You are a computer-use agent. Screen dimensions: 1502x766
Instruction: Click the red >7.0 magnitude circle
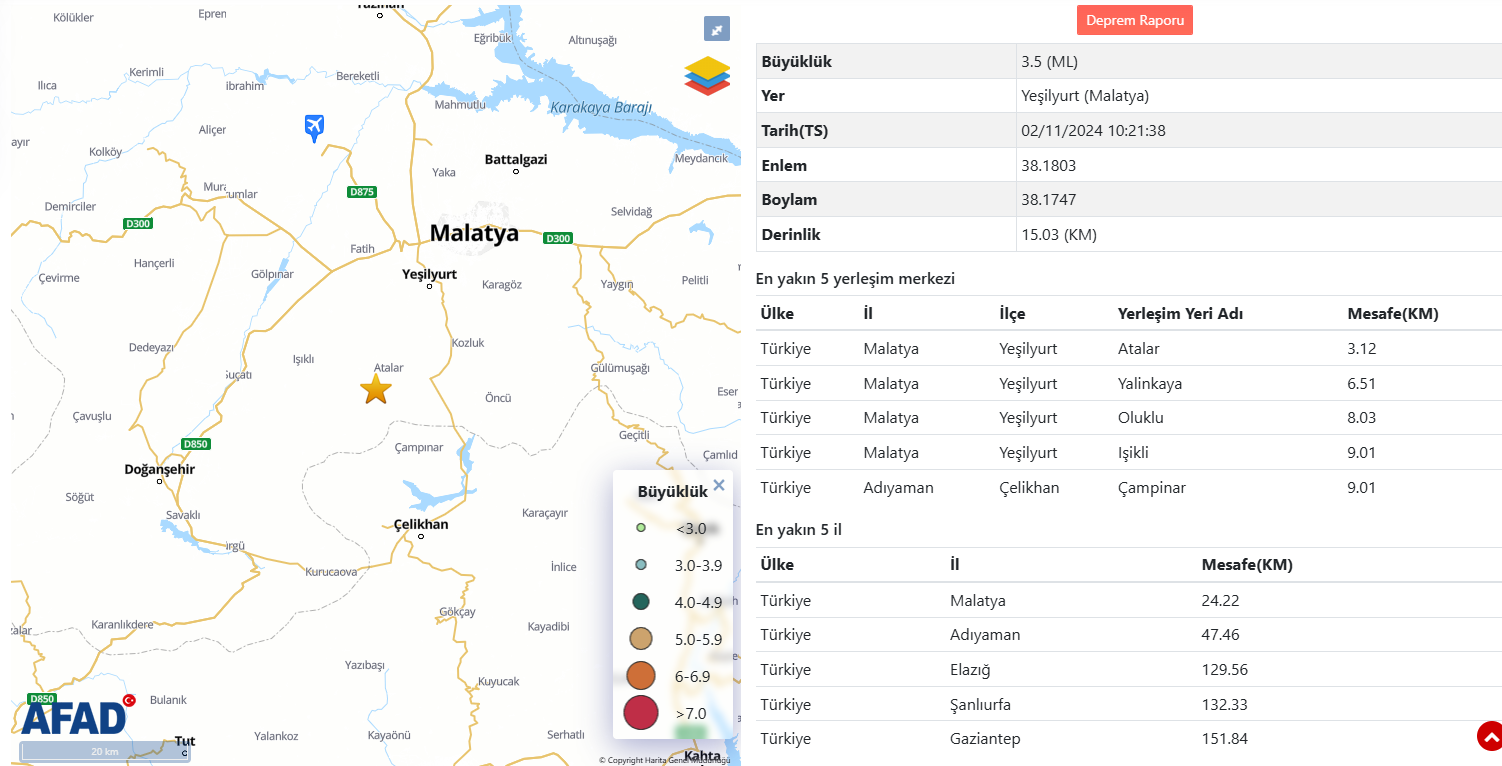pyautogui.click(x=641, y=713)
